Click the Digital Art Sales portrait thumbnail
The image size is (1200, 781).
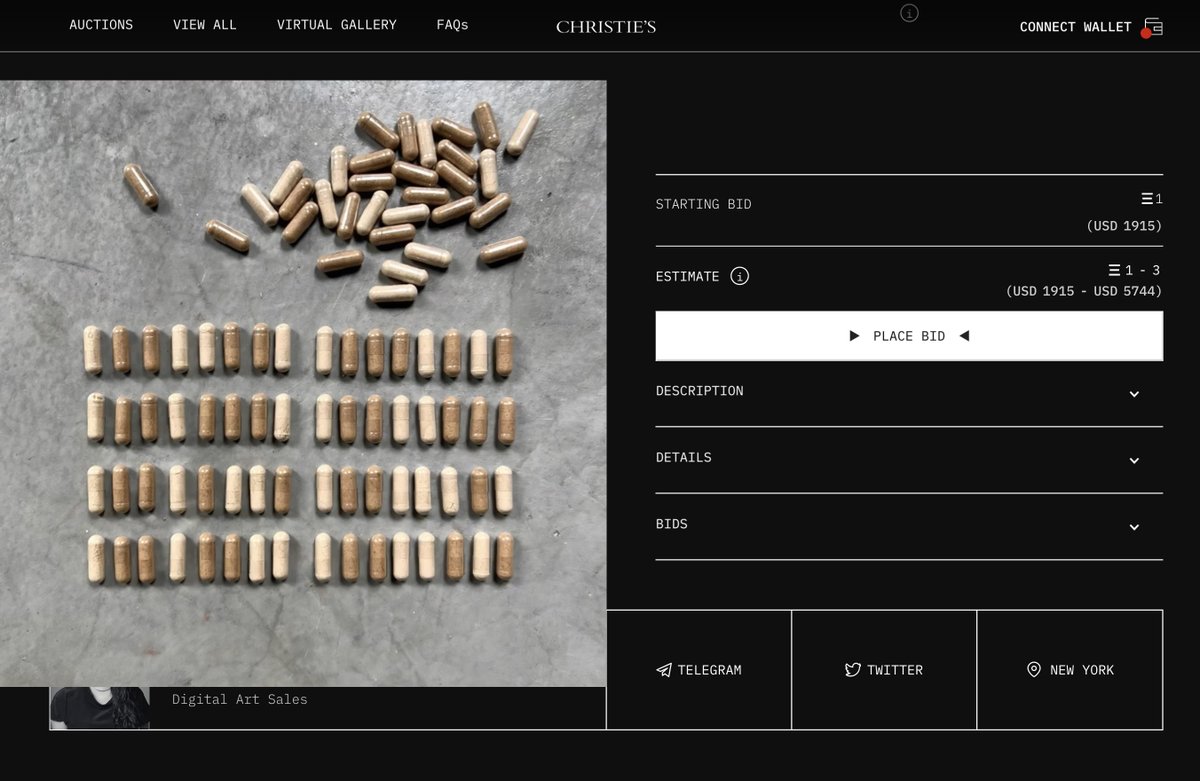pyautogui.click(x=100, y=708)
